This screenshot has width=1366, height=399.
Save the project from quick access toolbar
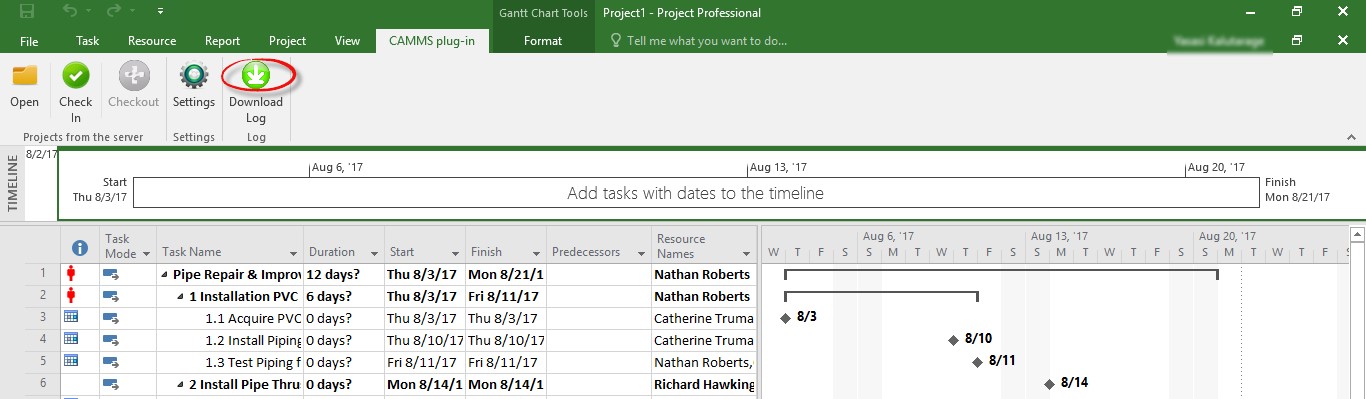pyautogui.click(x=27, y=12)
